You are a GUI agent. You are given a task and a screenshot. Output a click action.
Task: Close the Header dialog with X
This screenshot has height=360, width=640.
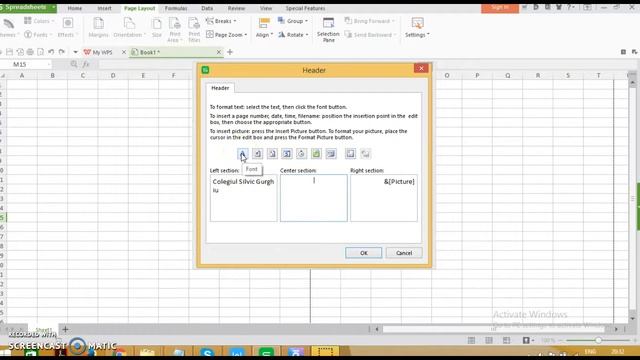click(x=421, y=68)
